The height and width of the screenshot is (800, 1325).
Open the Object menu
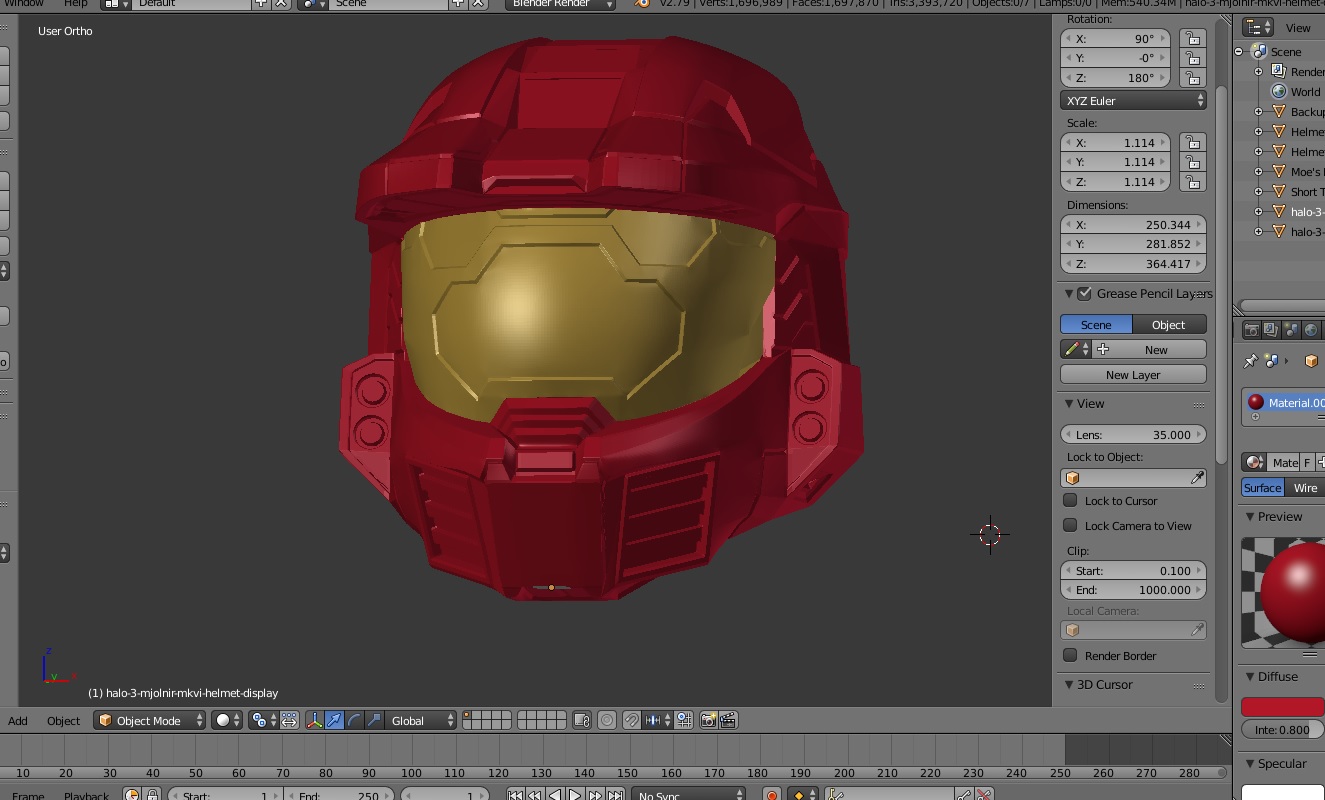coord(63,720)
